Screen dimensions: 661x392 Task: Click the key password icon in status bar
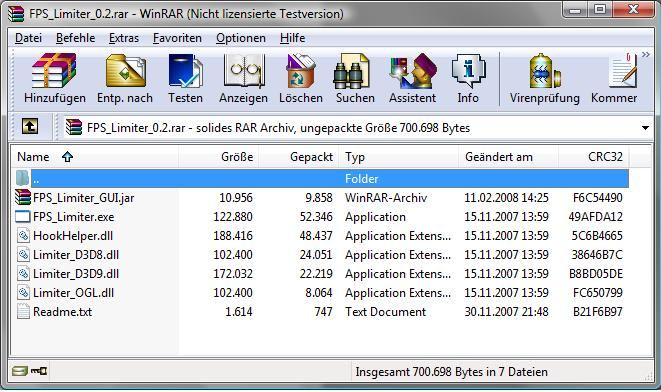(39, 371)
